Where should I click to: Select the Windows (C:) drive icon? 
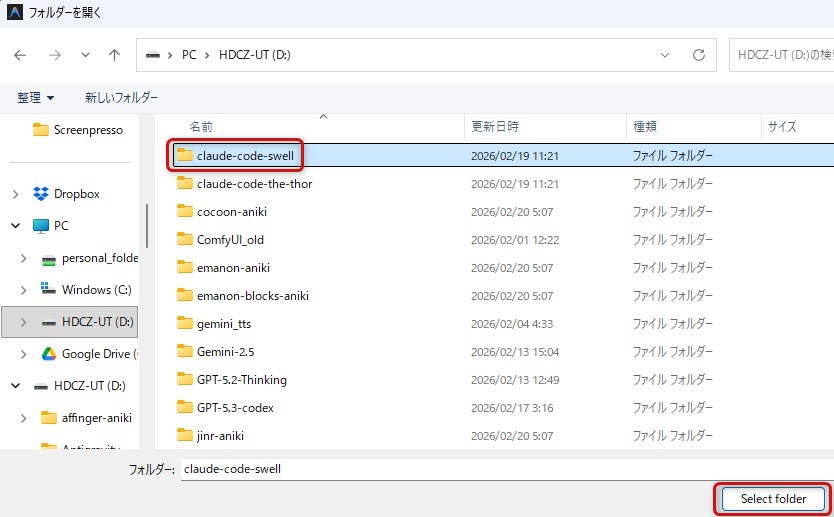tap(49, 290)
